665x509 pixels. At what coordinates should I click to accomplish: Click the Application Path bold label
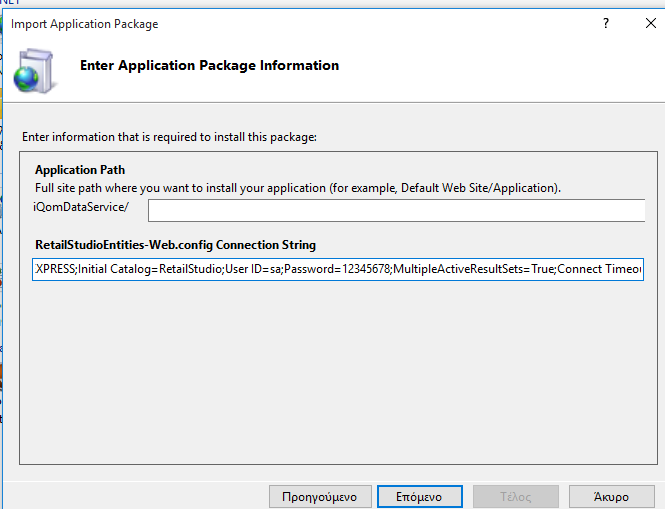tap(80, 170)
